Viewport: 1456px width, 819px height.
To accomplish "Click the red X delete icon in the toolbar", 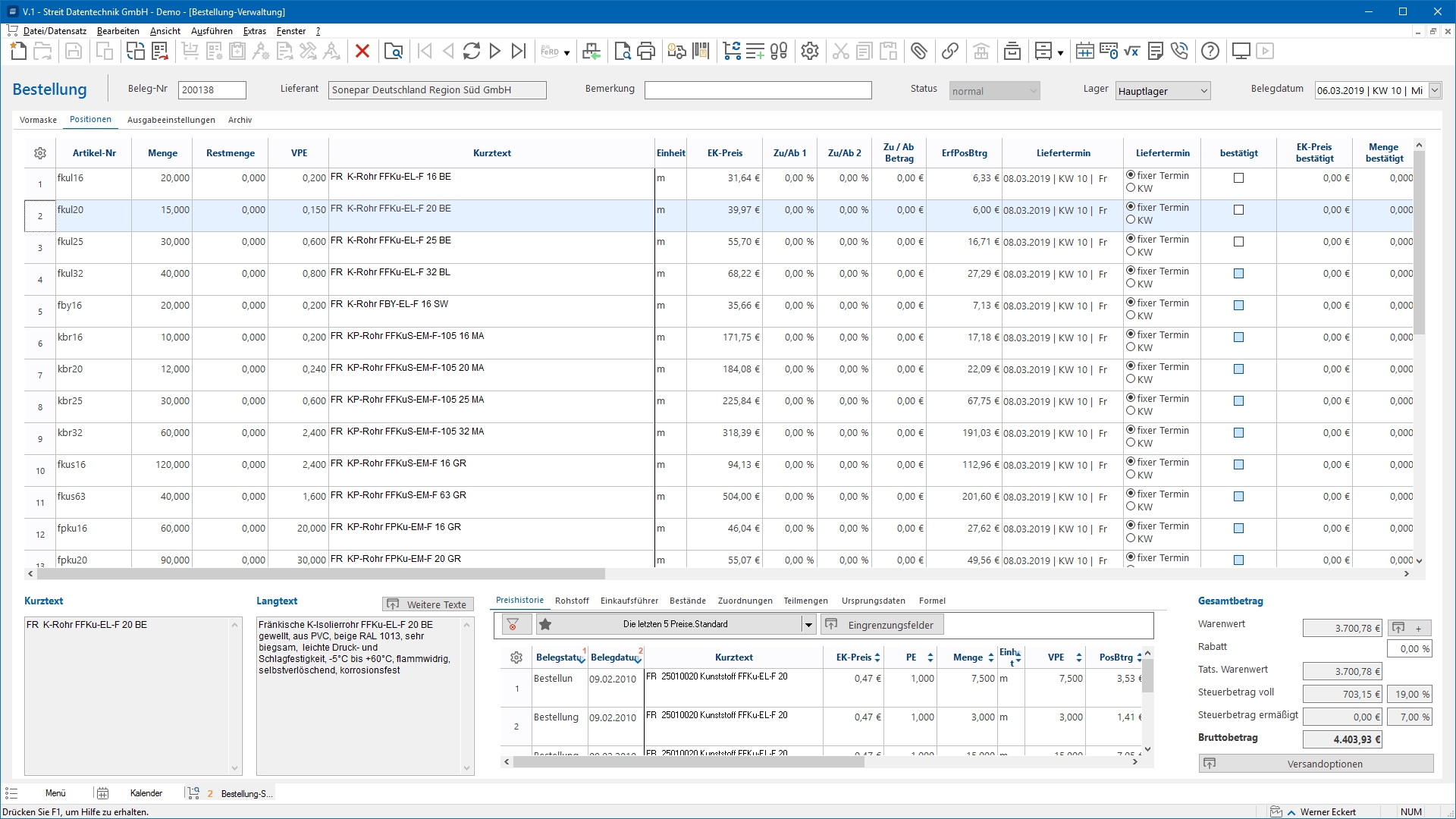I will coord(362,52).
